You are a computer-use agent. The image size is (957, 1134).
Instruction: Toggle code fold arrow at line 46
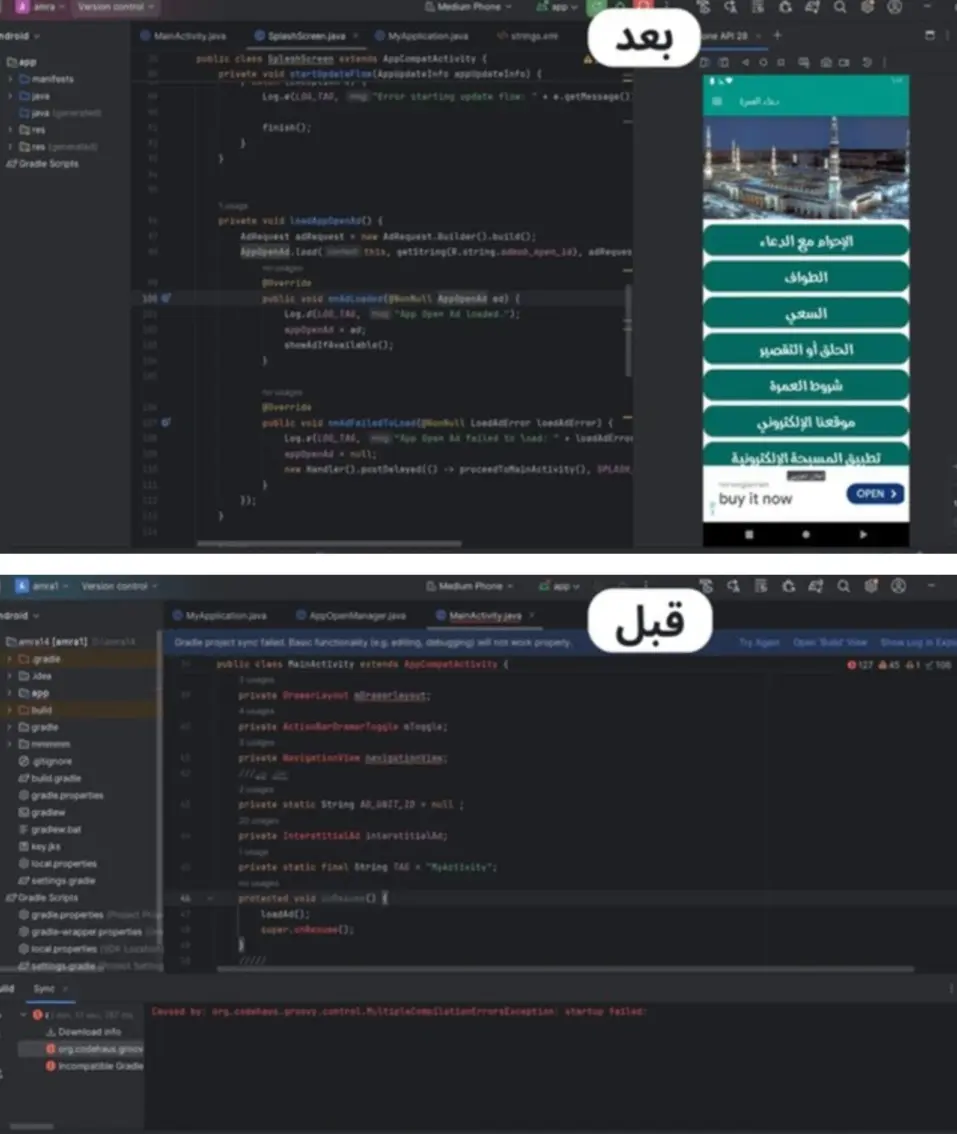coord(210,898)
